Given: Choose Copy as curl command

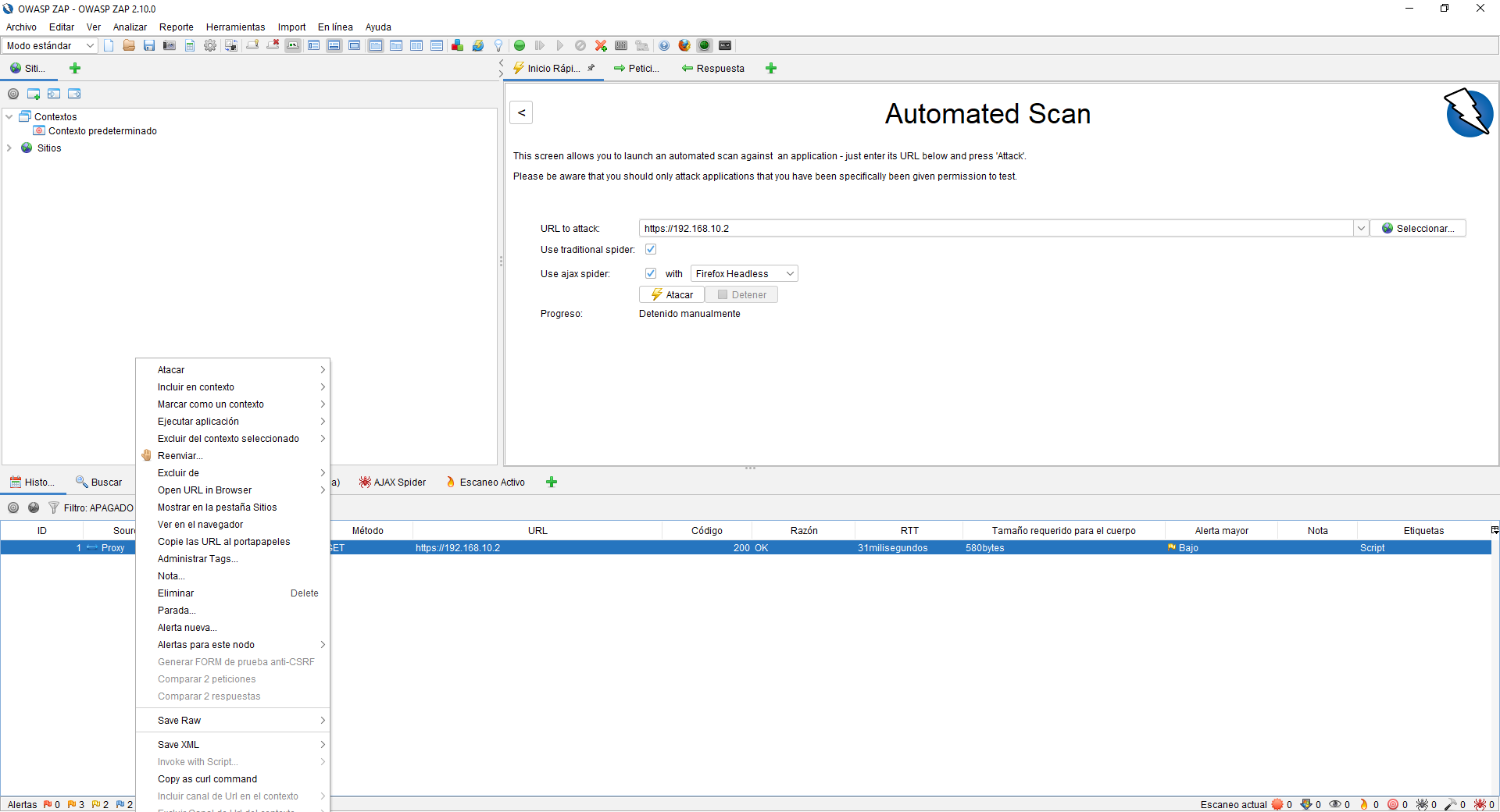Looking at the screenshot, I should (x=233, y=778).
